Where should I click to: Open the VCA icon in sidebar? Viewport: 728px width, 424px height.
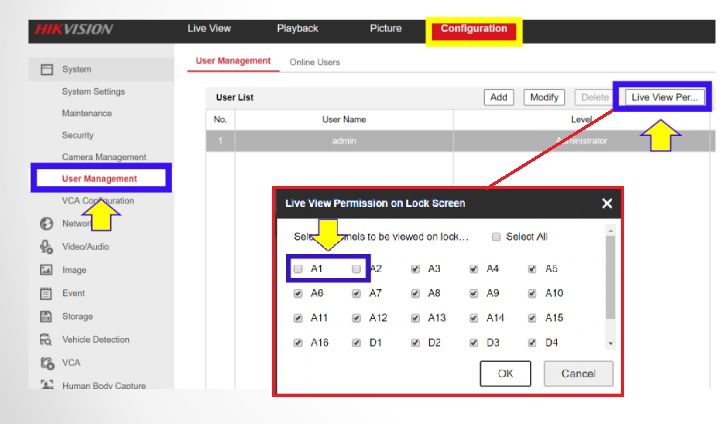(47, 363)
